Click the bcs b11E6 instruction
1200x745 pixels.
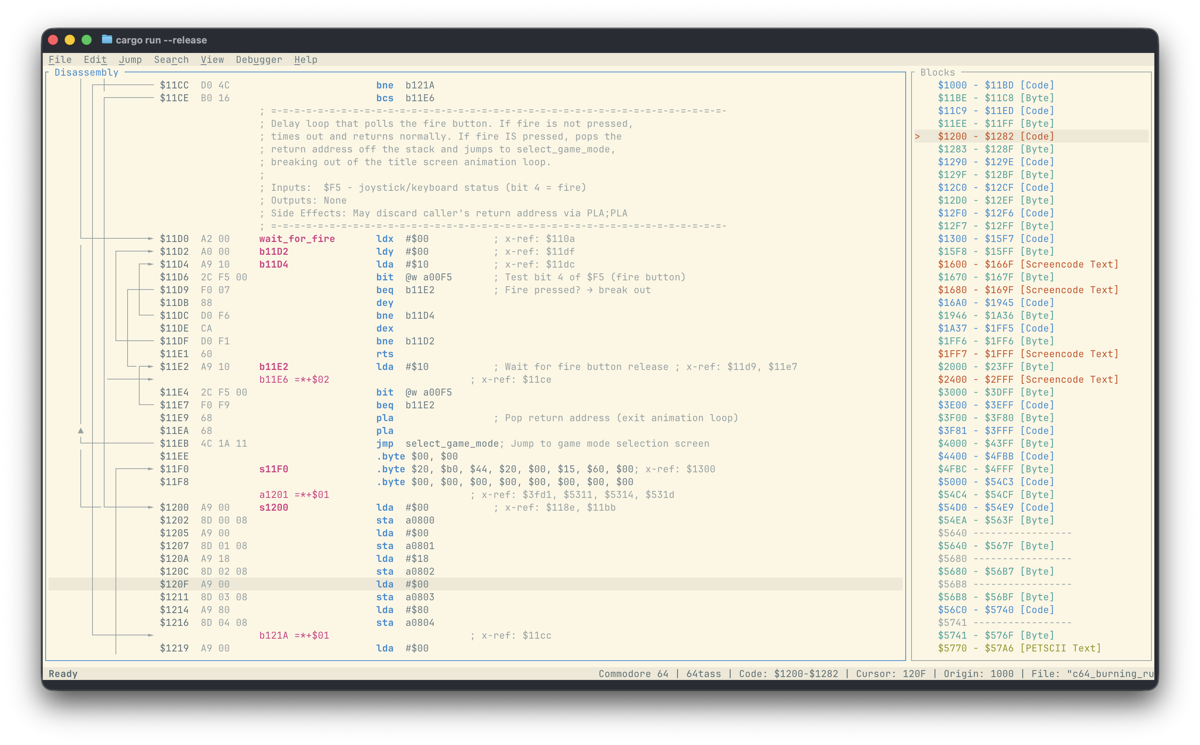pyautogui.click(x=405, y=98)
